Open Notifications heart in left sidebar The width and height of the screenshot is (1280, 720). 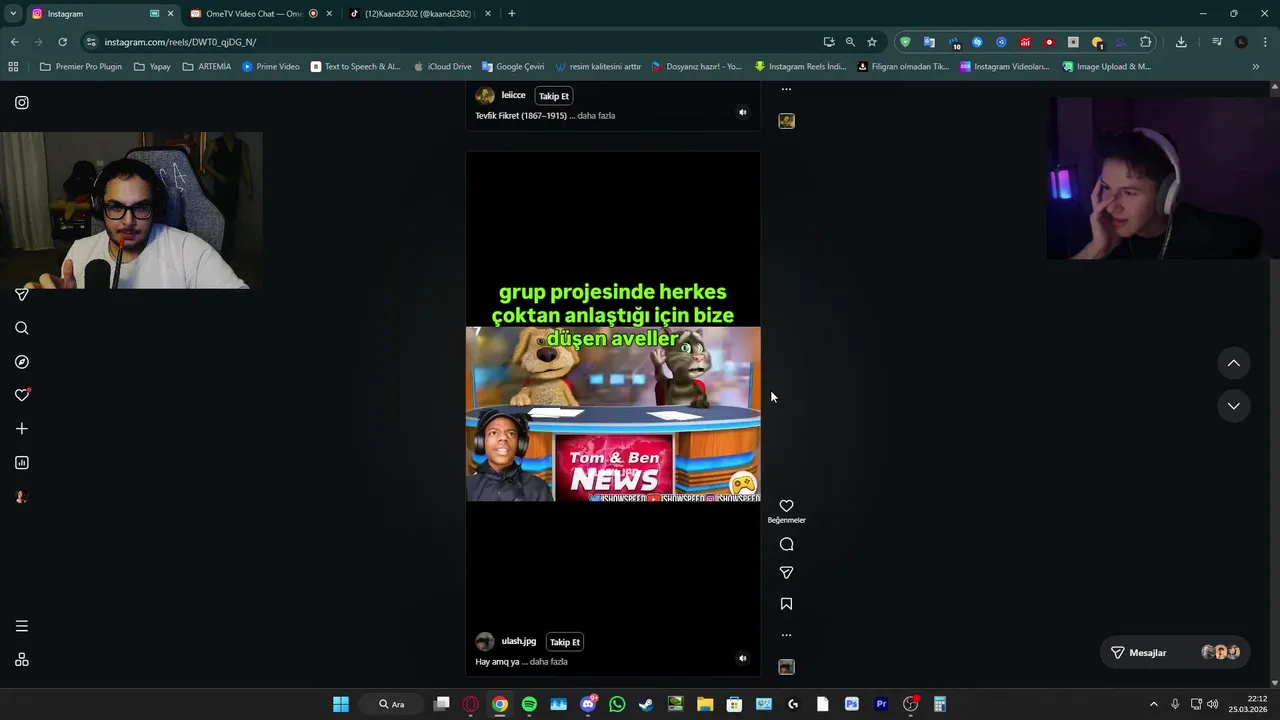click(x=22, y=395)
